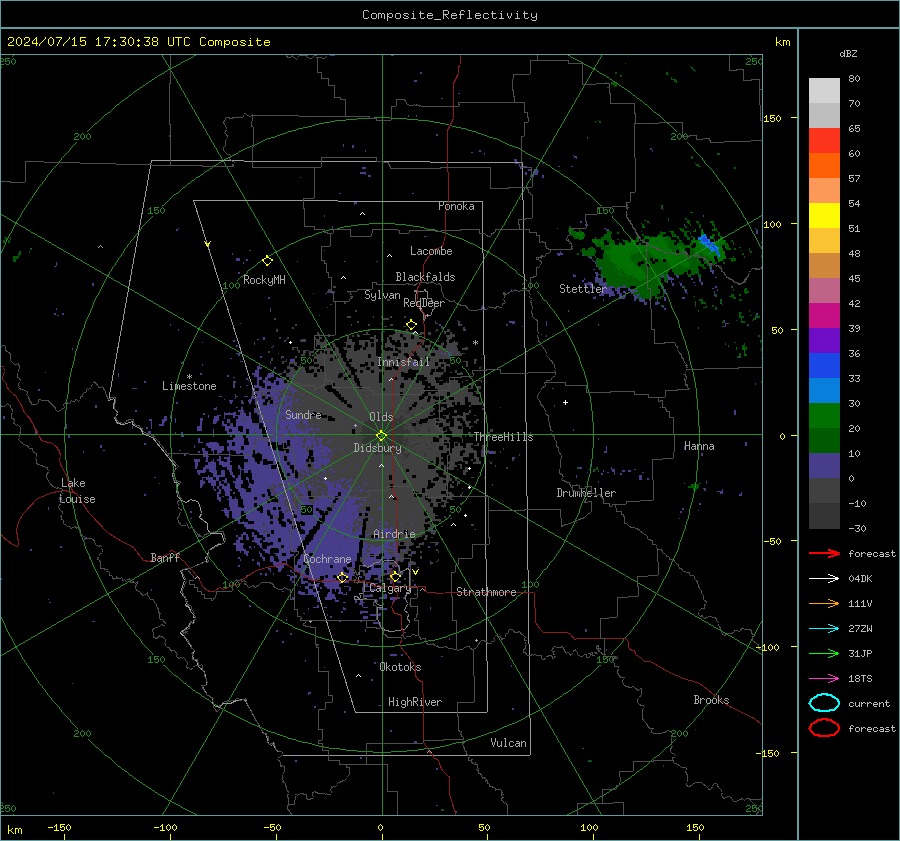Click the magenta 18TS arrow icon

pyautogui.click(x=824, y=679)
